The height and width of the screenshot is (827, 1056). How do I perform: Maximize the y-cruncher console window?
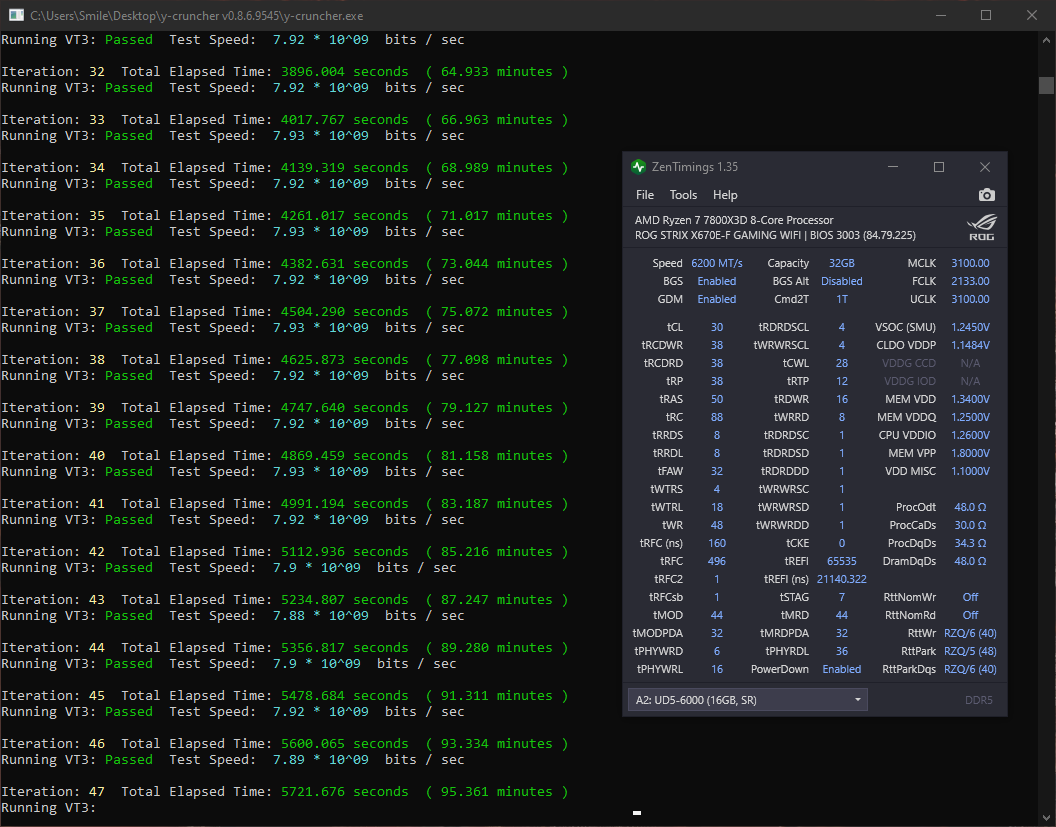pyautogui.click(x=986, y=15)
